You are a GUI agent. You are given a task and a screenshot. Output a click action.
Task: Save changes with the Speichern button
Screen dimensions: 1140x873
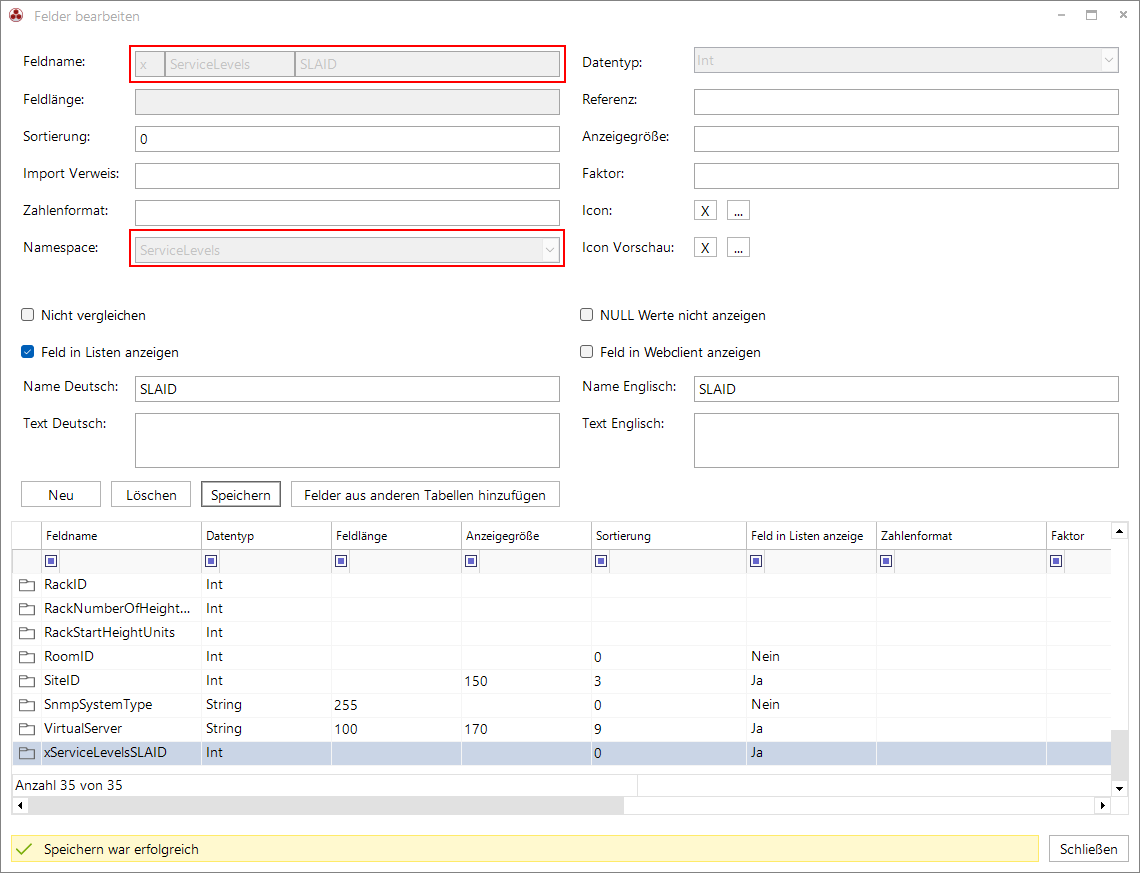click(241, 494)
